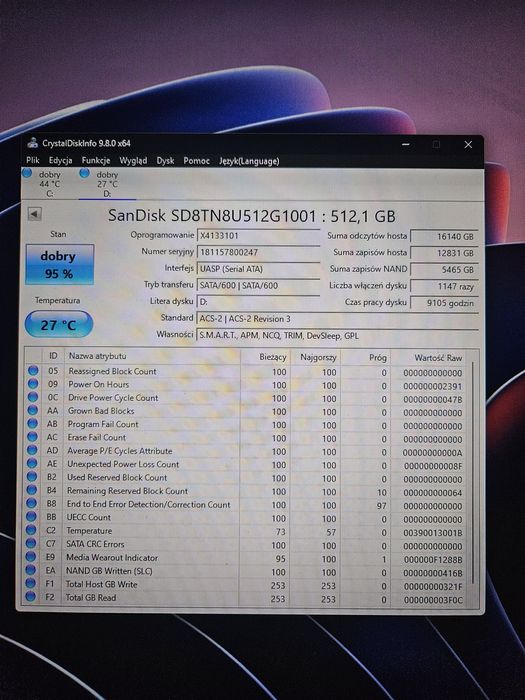Click status icon of Media Wearout Indicator row
The width and height of the screenshot is (525, 700).
pos(31,556)
